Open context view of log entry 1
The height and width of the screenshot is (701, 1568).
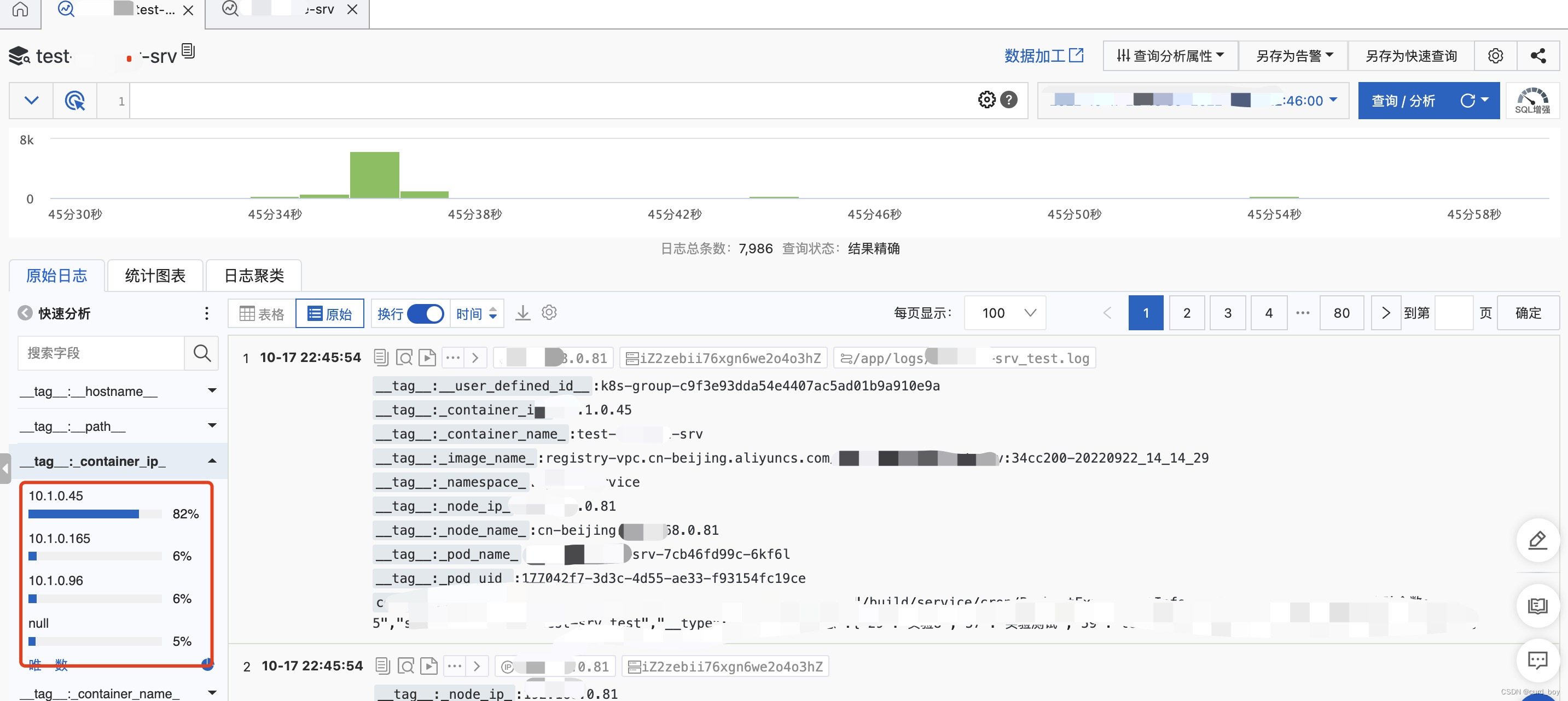click(404, 358)
